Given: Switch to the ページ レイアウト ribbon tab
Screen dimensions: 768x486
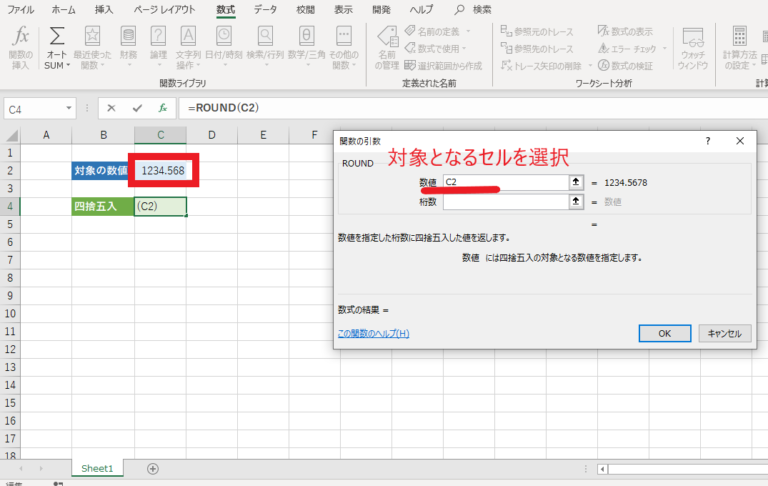Looking at the screenshot, I should pos(164,9).
